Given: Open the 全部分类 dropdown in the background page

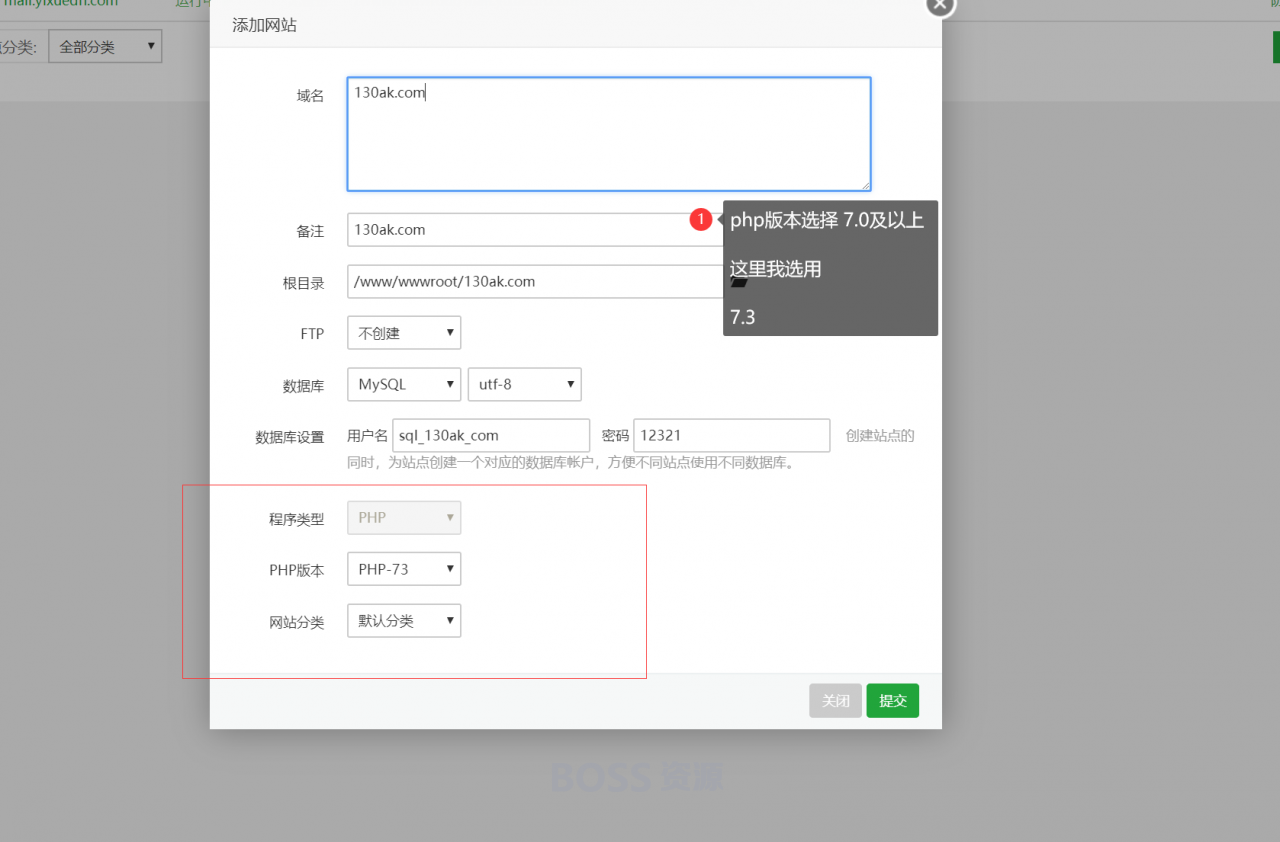Looking at the screenshot, I should point(105,46).
